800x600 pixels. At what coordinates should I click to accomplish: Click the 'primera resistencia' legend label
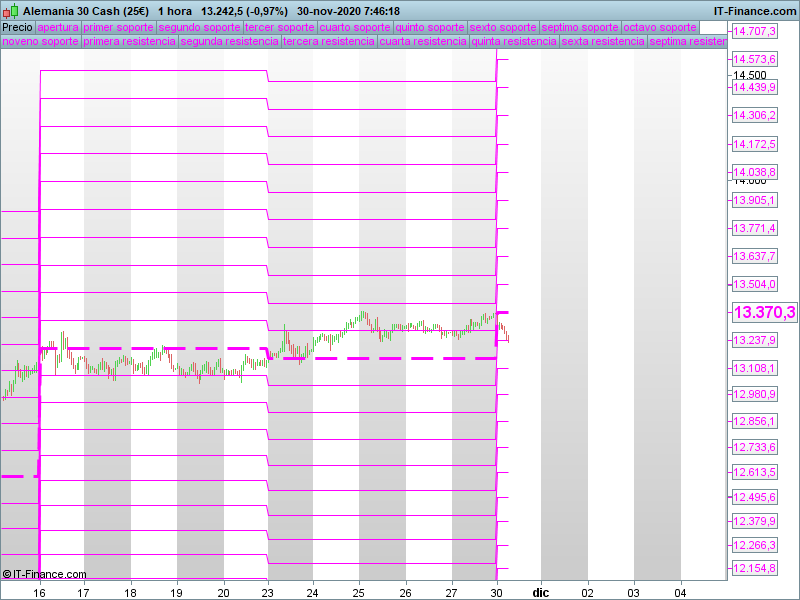coord(129,42)
